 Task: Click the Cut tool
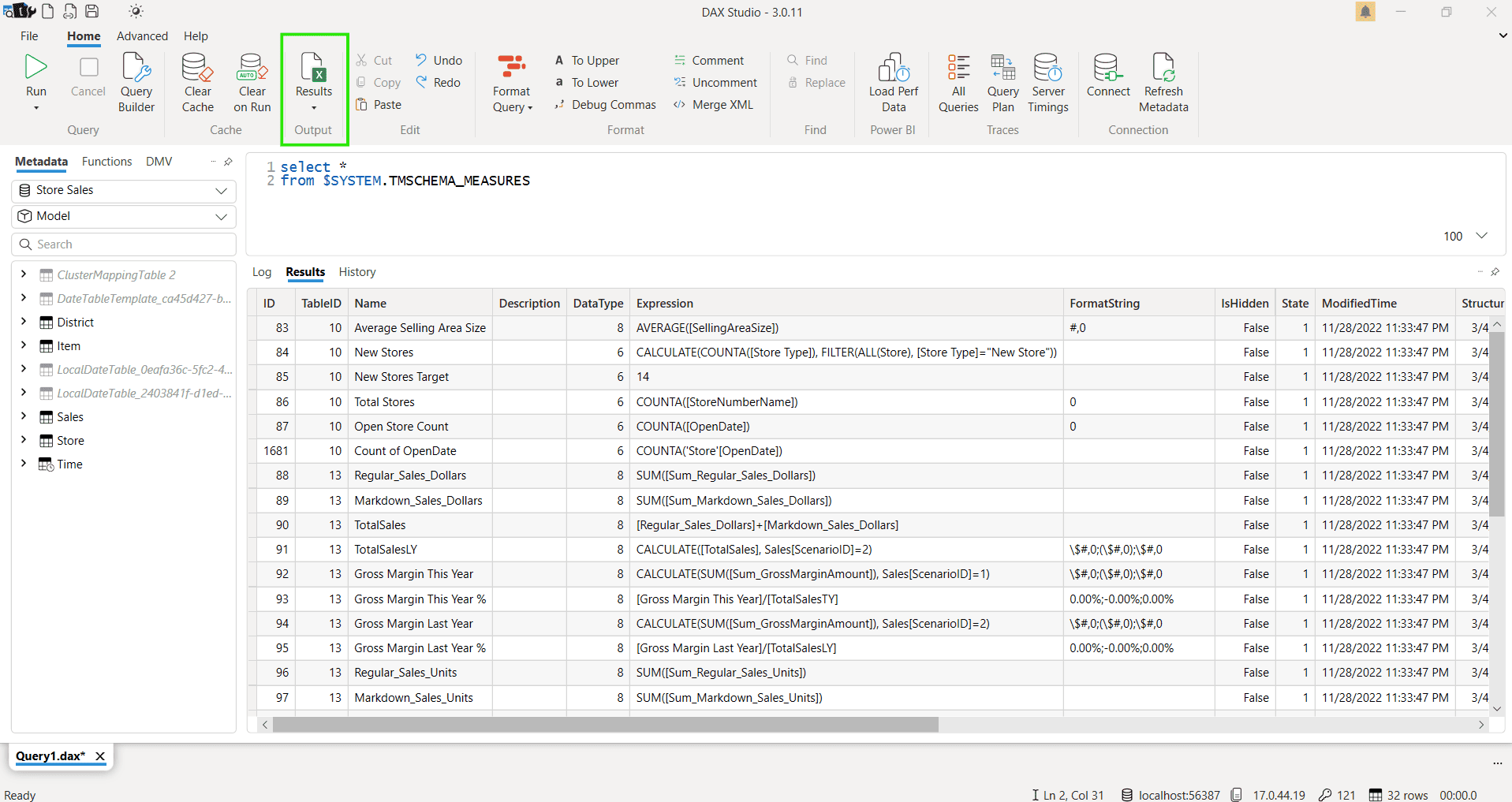pos(374,60)
